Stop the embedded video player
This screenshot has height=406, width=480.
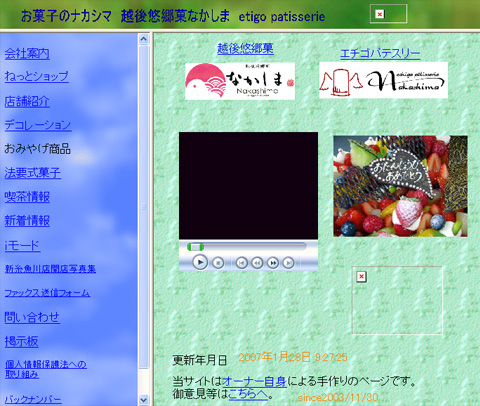pos(218,263)
